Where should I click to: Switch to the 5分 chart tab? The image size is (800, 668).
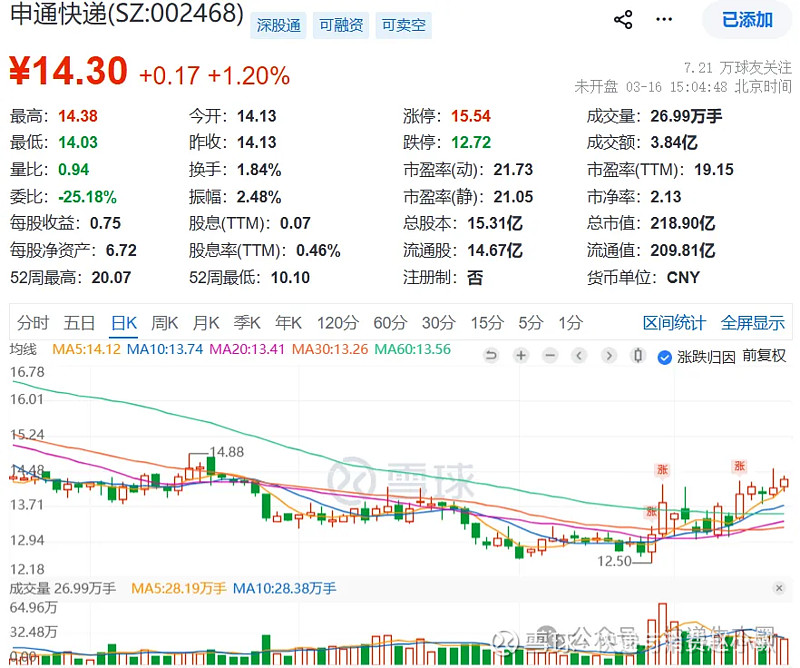pyautogui.click(x=531, y=323)
